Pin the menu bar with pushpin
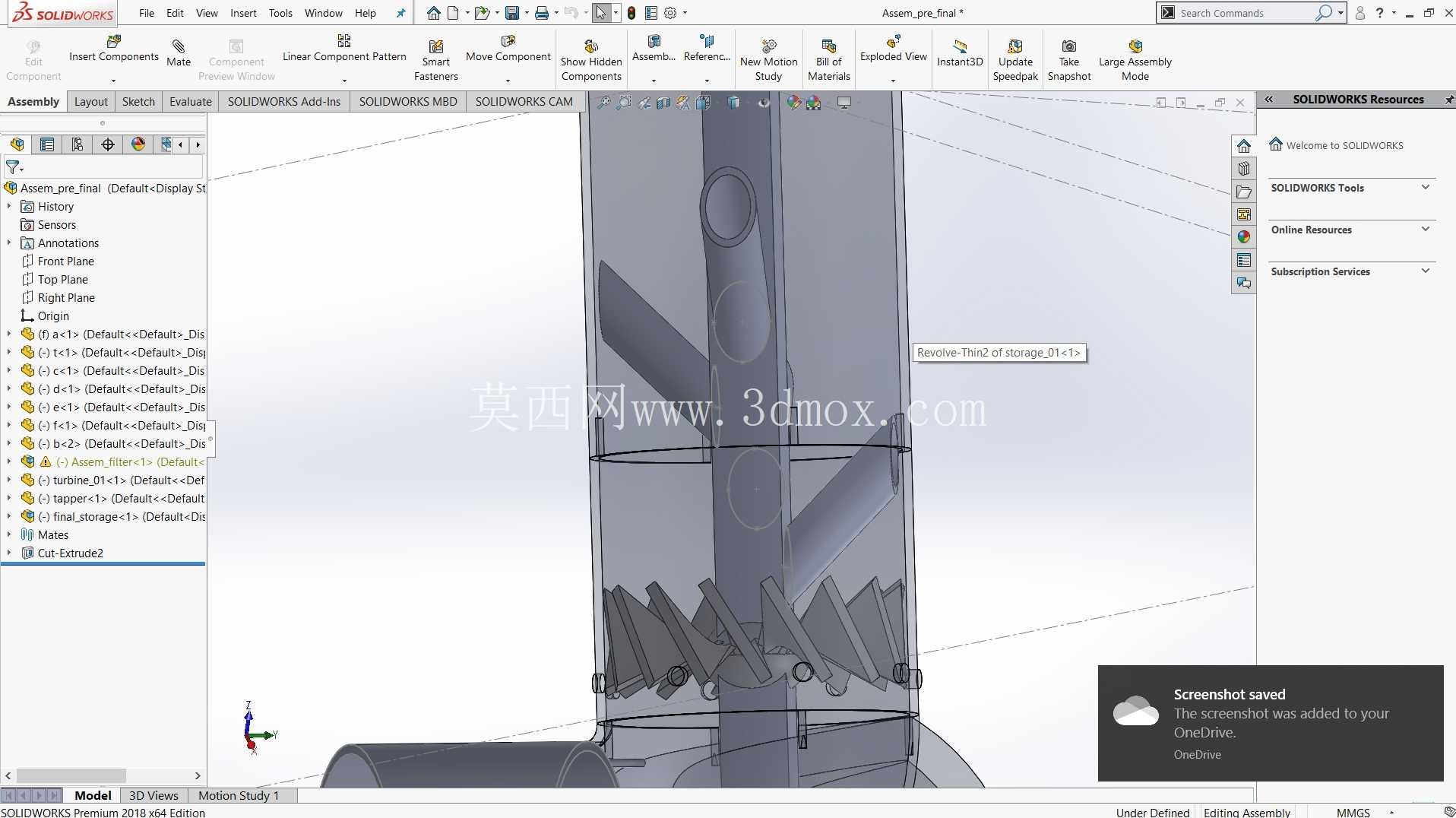Viewport: 1456px width, 818px height. pos(400,13)
